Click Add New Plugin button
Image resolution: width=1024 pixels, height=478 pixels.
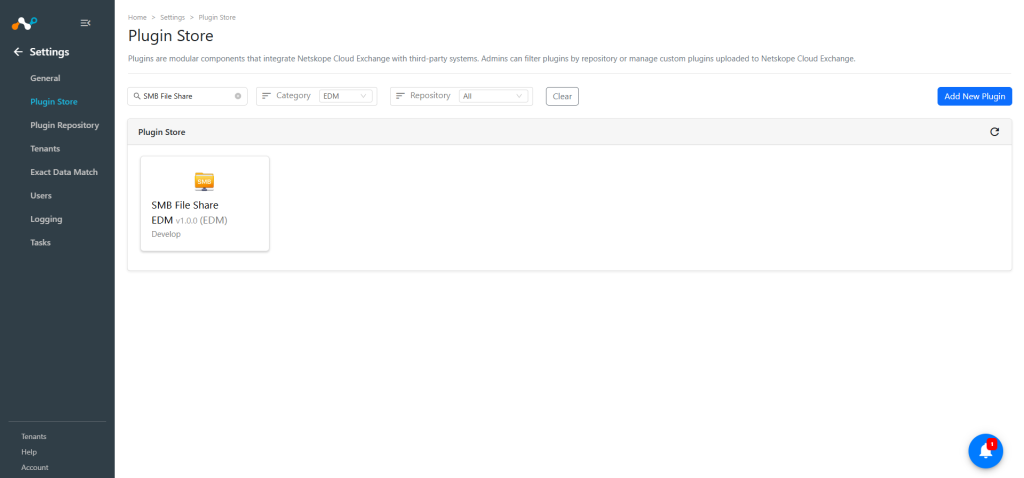coord(974,96)
